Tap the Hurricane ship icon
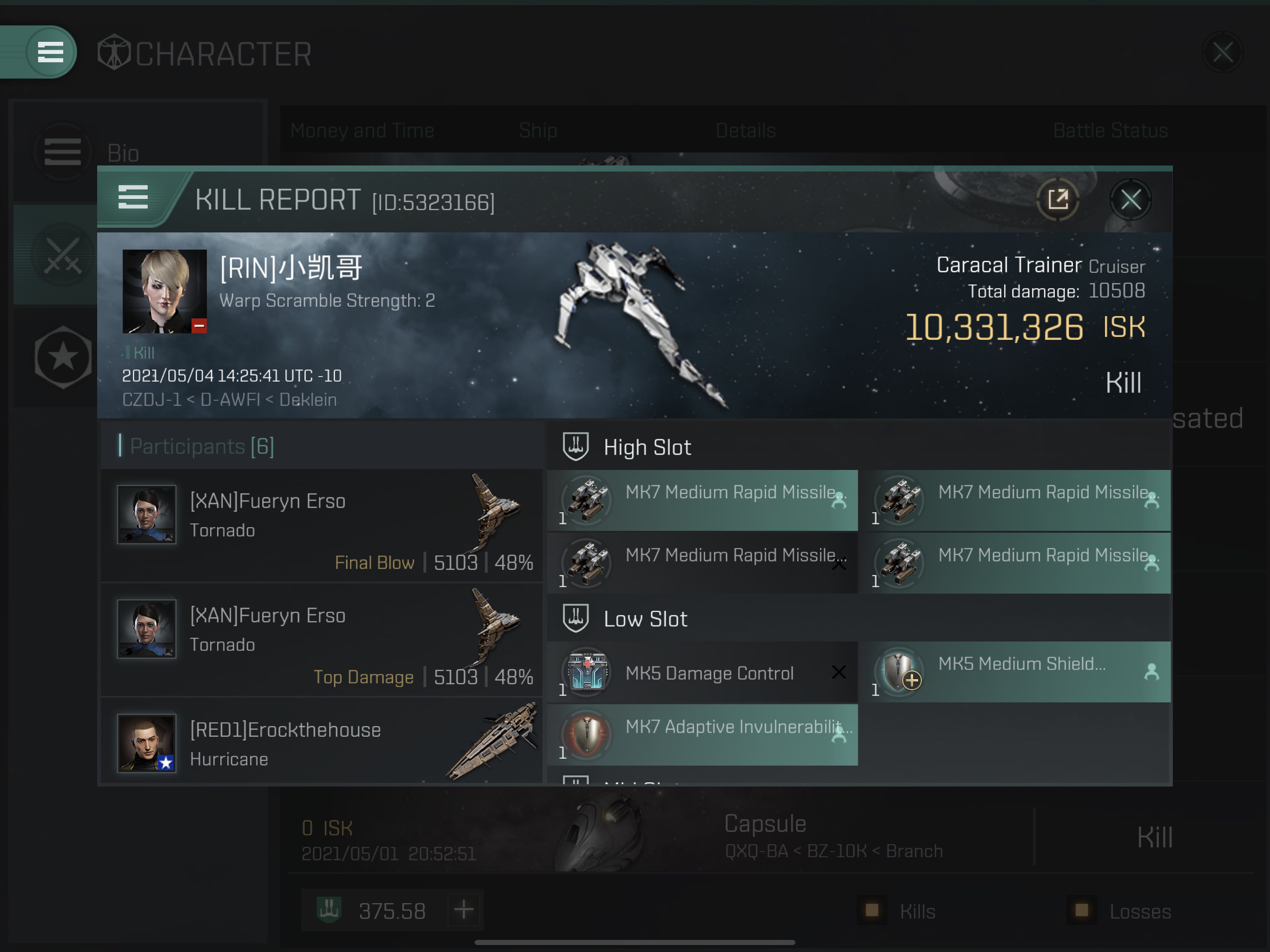 tap(493, 740)
